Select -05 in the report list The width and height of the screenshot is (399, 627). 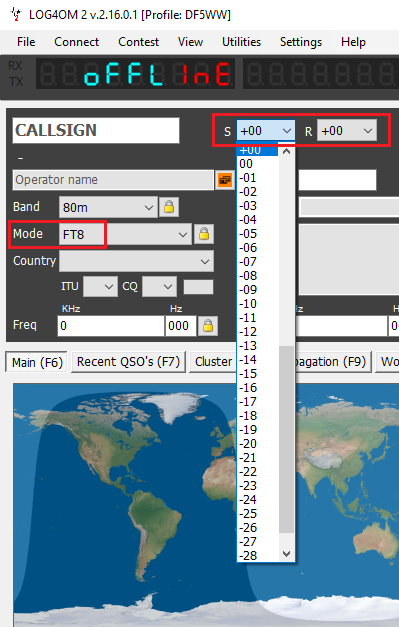(x=258, y=234)
